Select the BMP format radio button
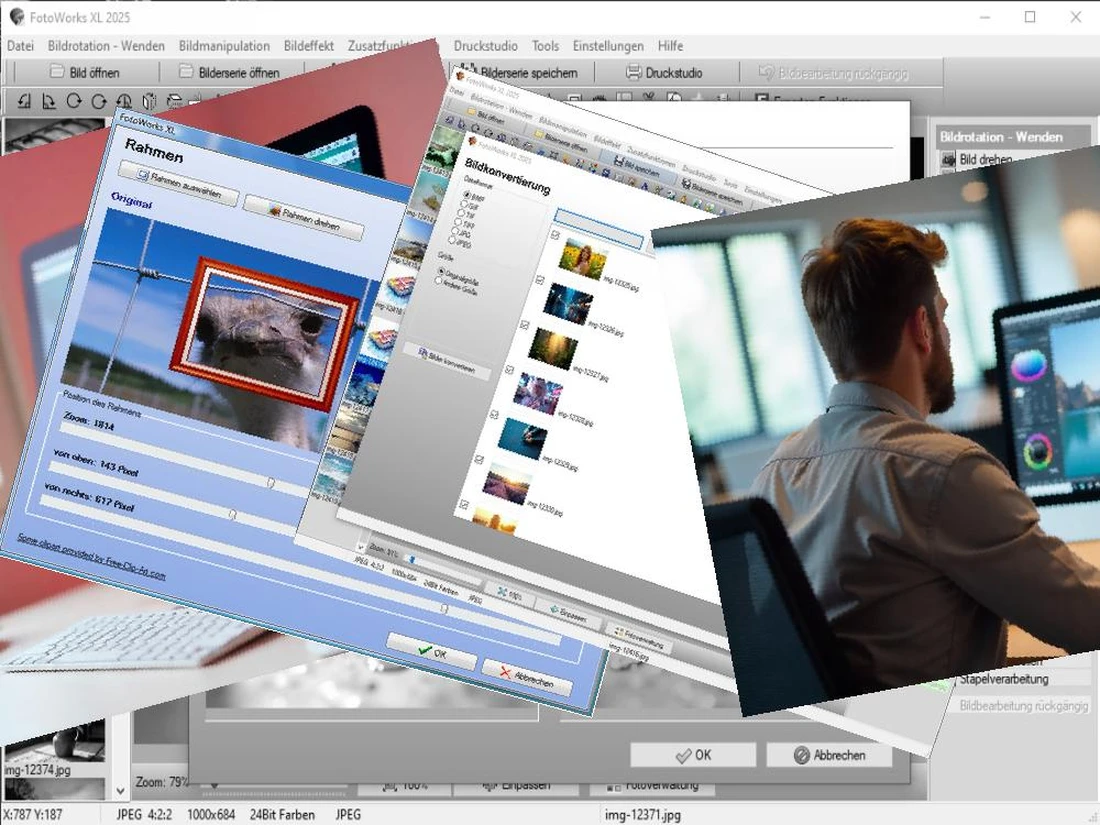Viewport: 1100px width, 825px height. tap(467, 195)
